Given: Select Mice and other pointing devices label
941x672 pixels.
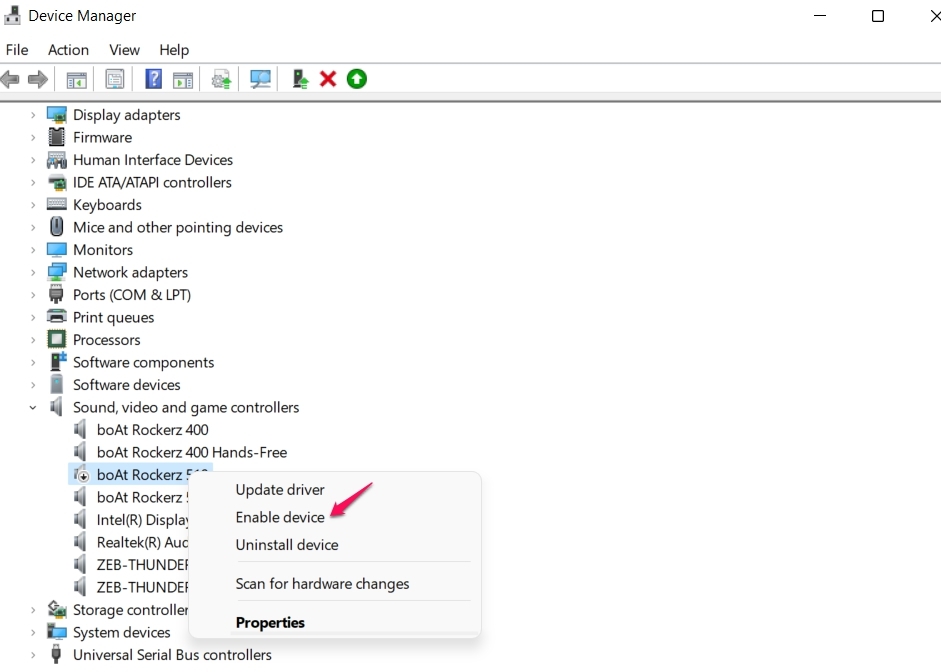Looking at the screenshot, I should click(178, 227).
